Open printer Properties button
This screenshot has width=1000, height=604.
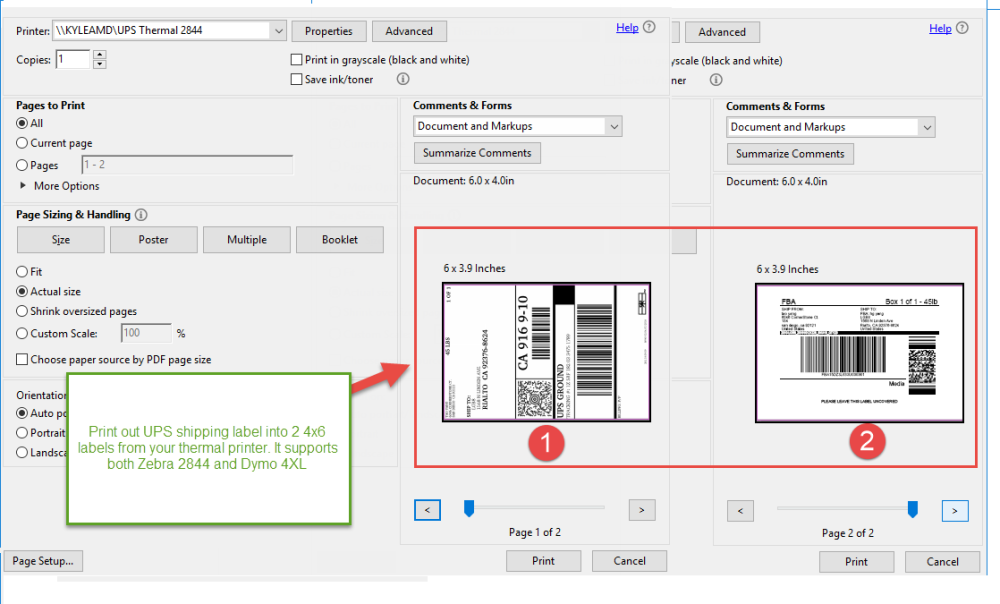click(x=328, y=31)
